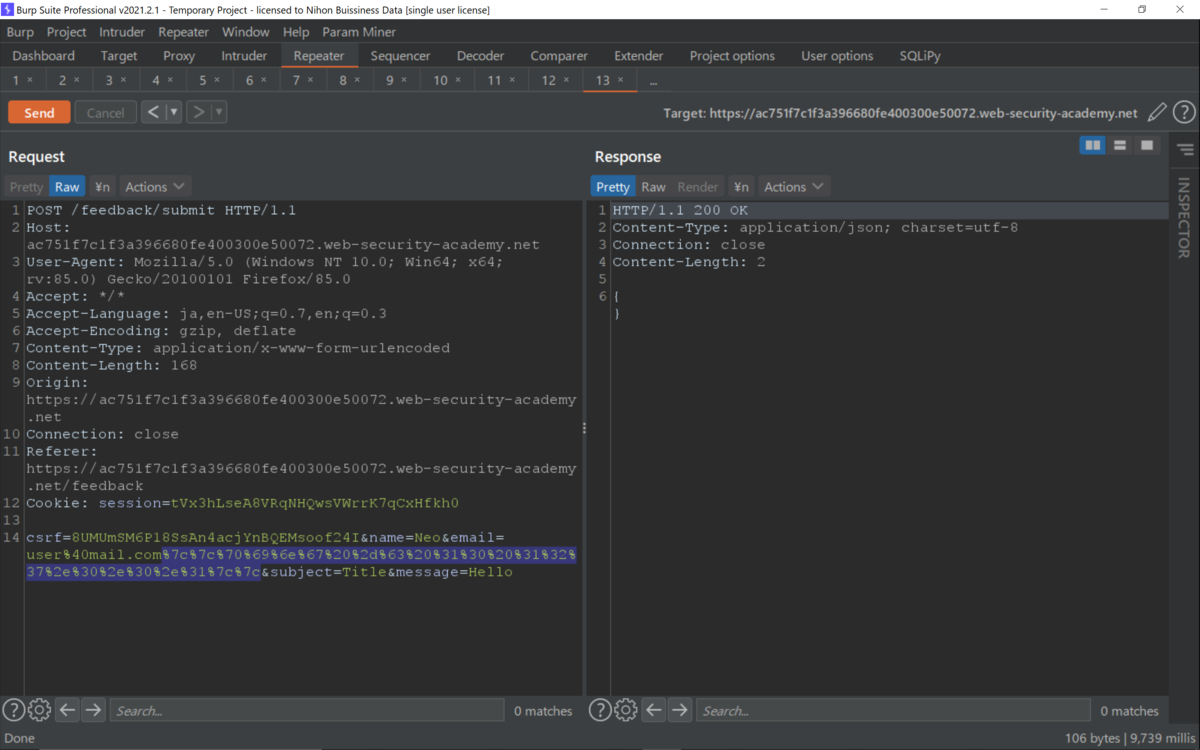
Task: Go forward to next request in history
Action: tap(198, 112)
